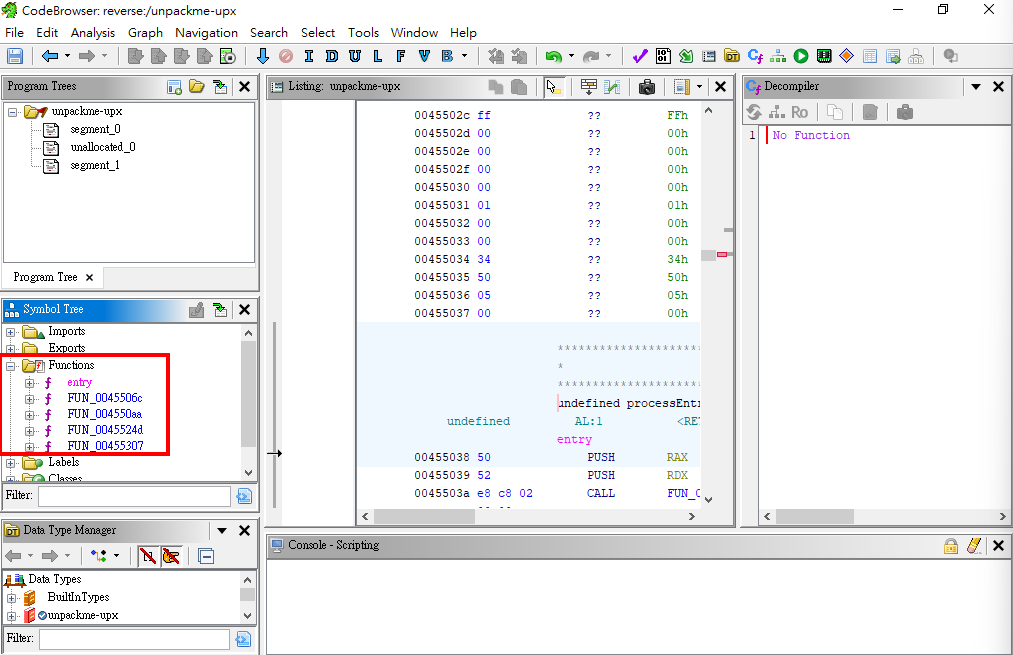Click the purple checkmark toolbar icon
This screenshot has height=655, width=1013.
pos(640,56)
